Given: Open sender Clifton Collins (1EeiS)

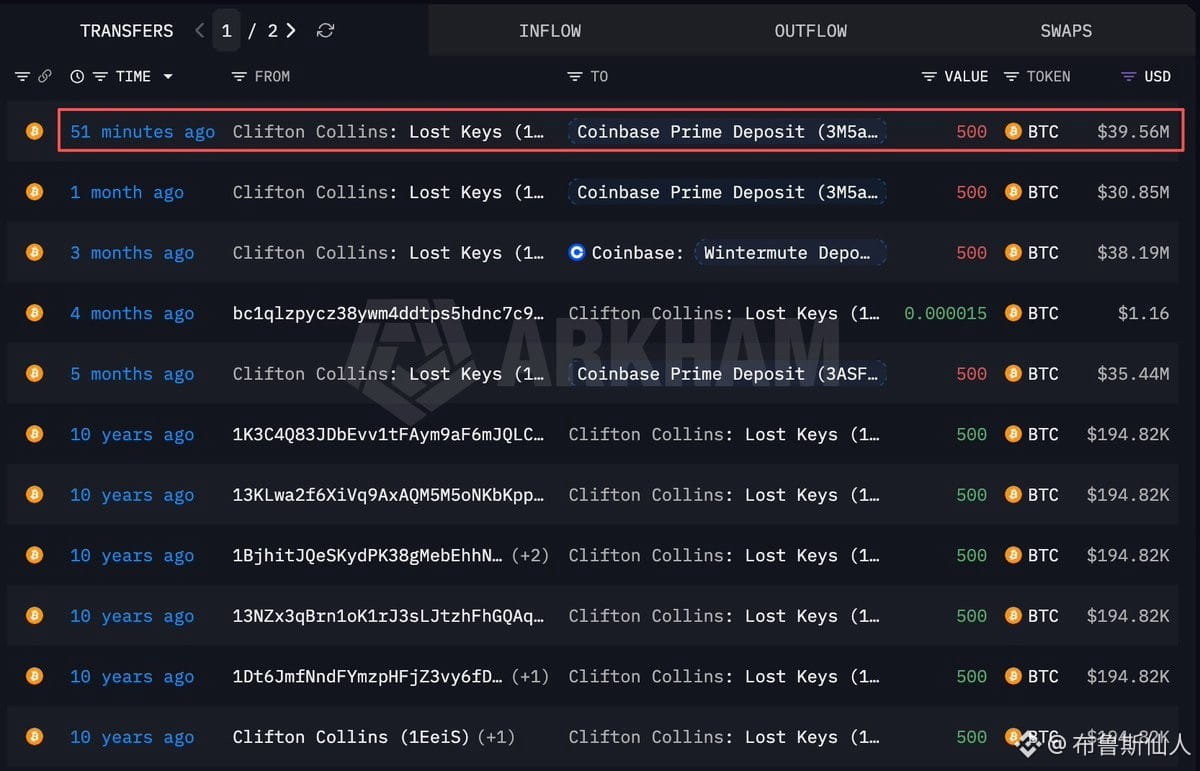Looking at the screenshot, I should pos(351,737).
